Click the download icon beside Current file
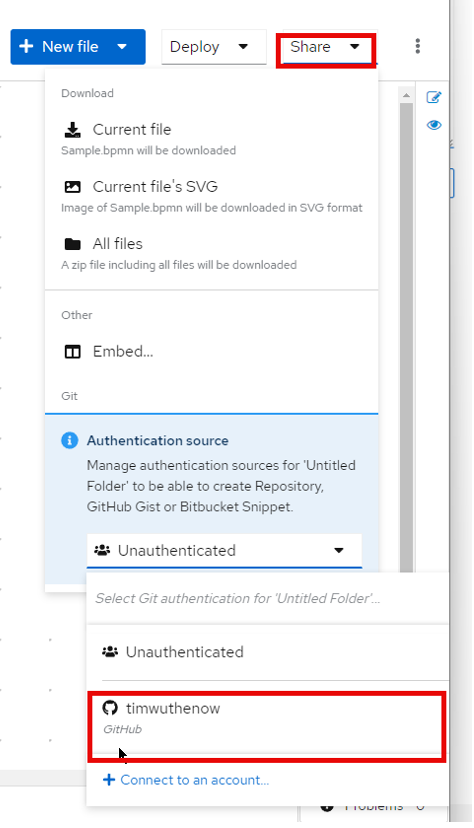This screenshot has width=474, height=828. click(72, 130)
